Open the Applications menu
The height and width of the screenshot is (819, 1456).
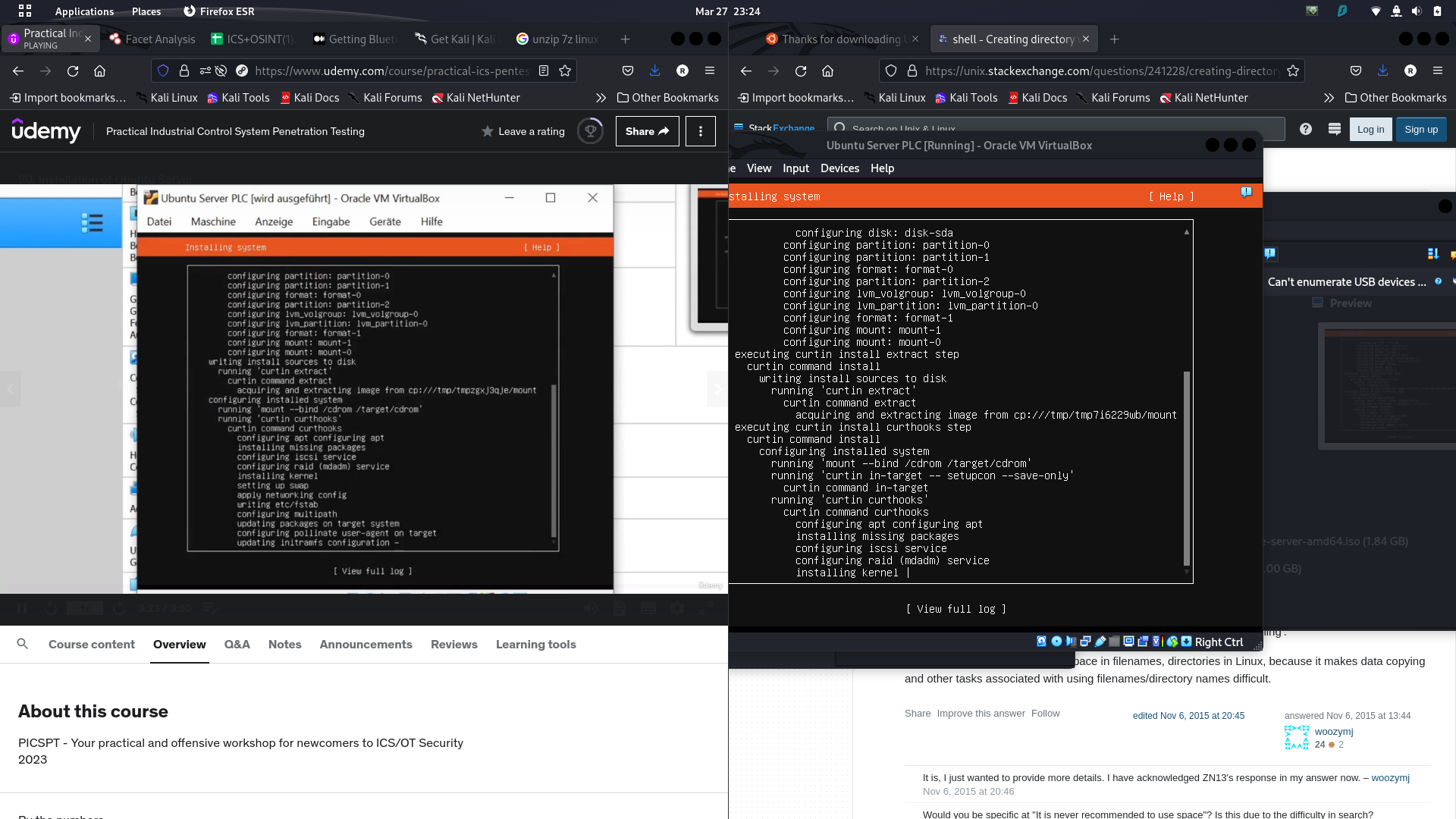[84, 11]
